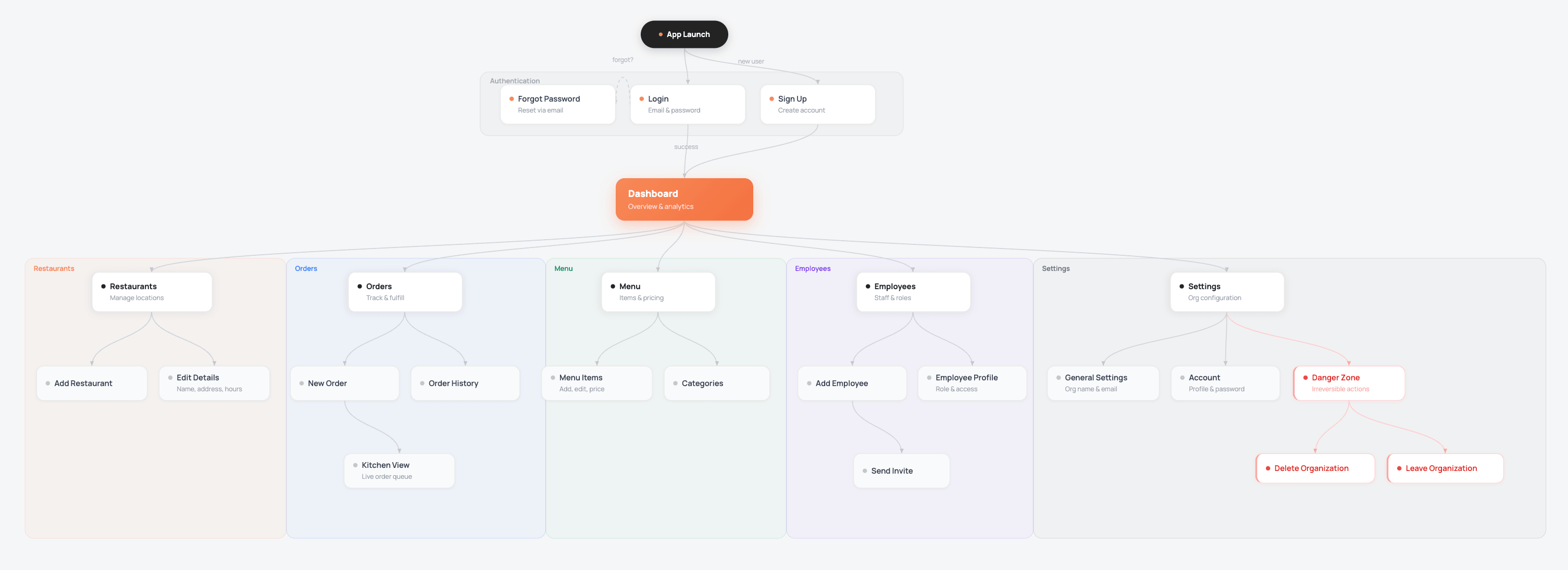The width and height of the screenshot is (1568, 570).
Task: Select the Delete Organization node
Action: pyautogui.click(x=1315, y=468)
